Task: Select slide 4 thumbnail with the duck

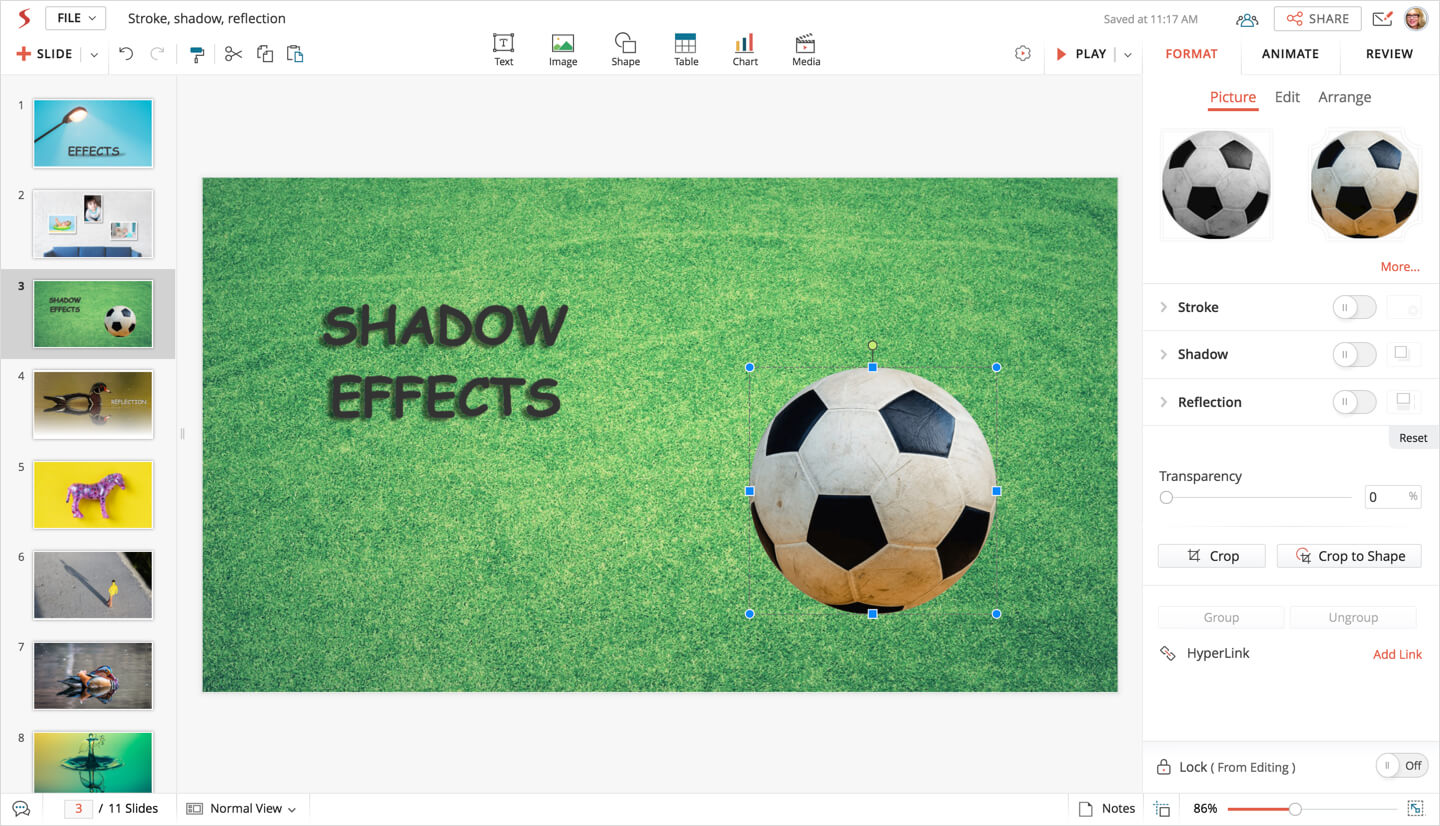Action: pos(93,405)
